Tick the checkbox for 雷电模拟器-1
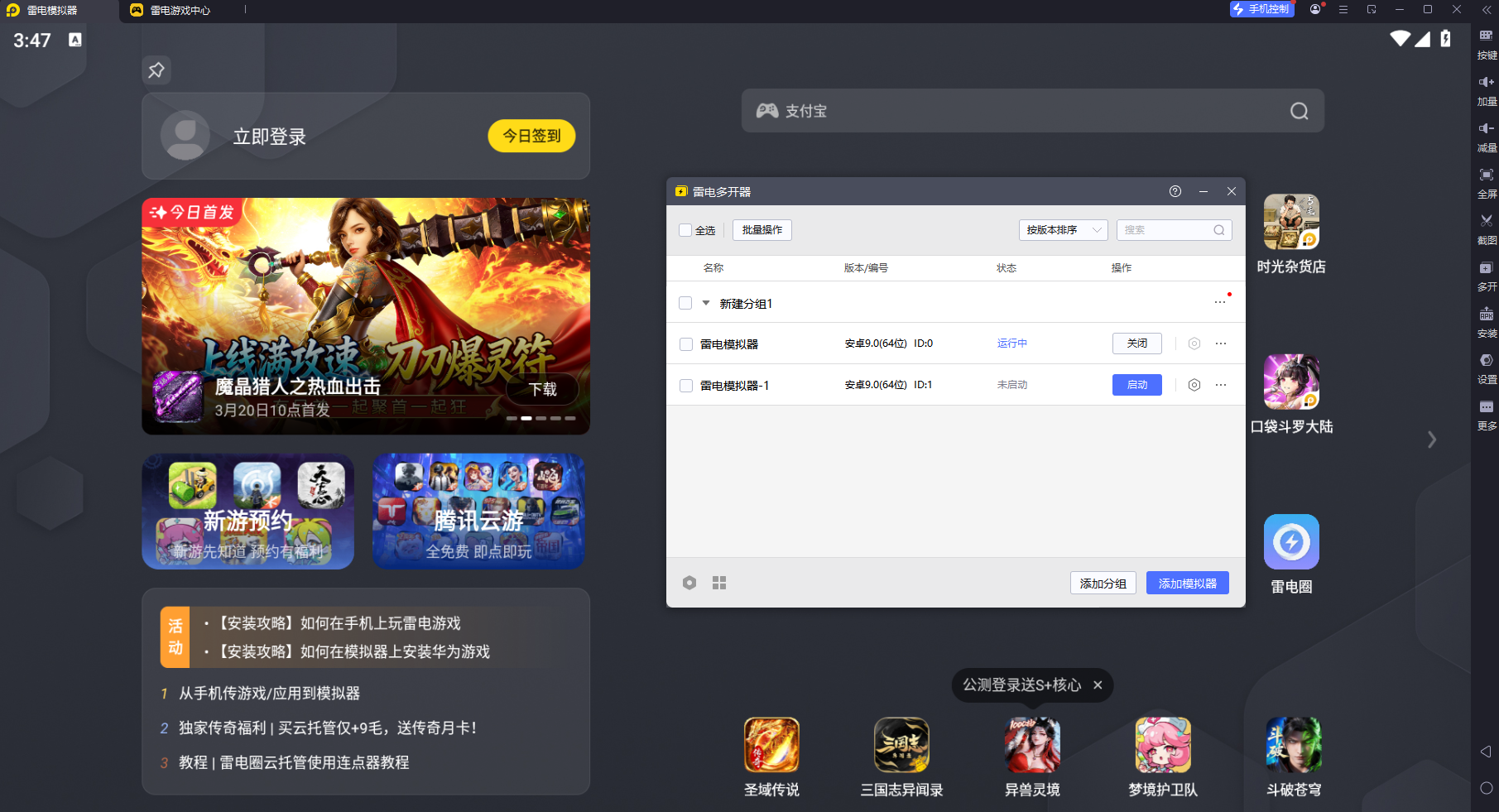This screenshot has height=812, width=1499. point(686,386)
